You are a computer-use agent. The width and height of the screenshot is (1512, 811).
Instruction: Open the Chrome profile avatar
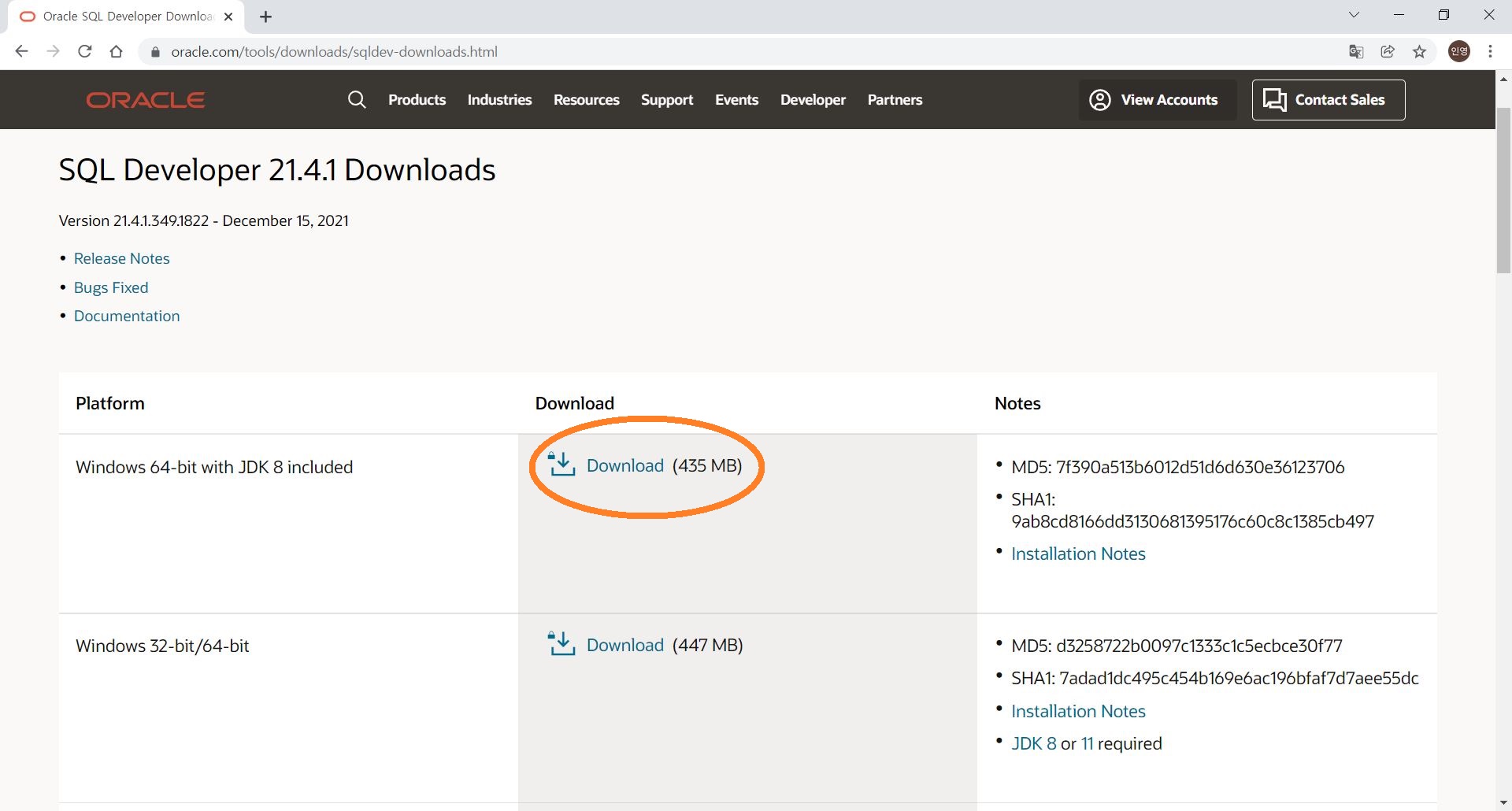click(x=1459, y=51)
